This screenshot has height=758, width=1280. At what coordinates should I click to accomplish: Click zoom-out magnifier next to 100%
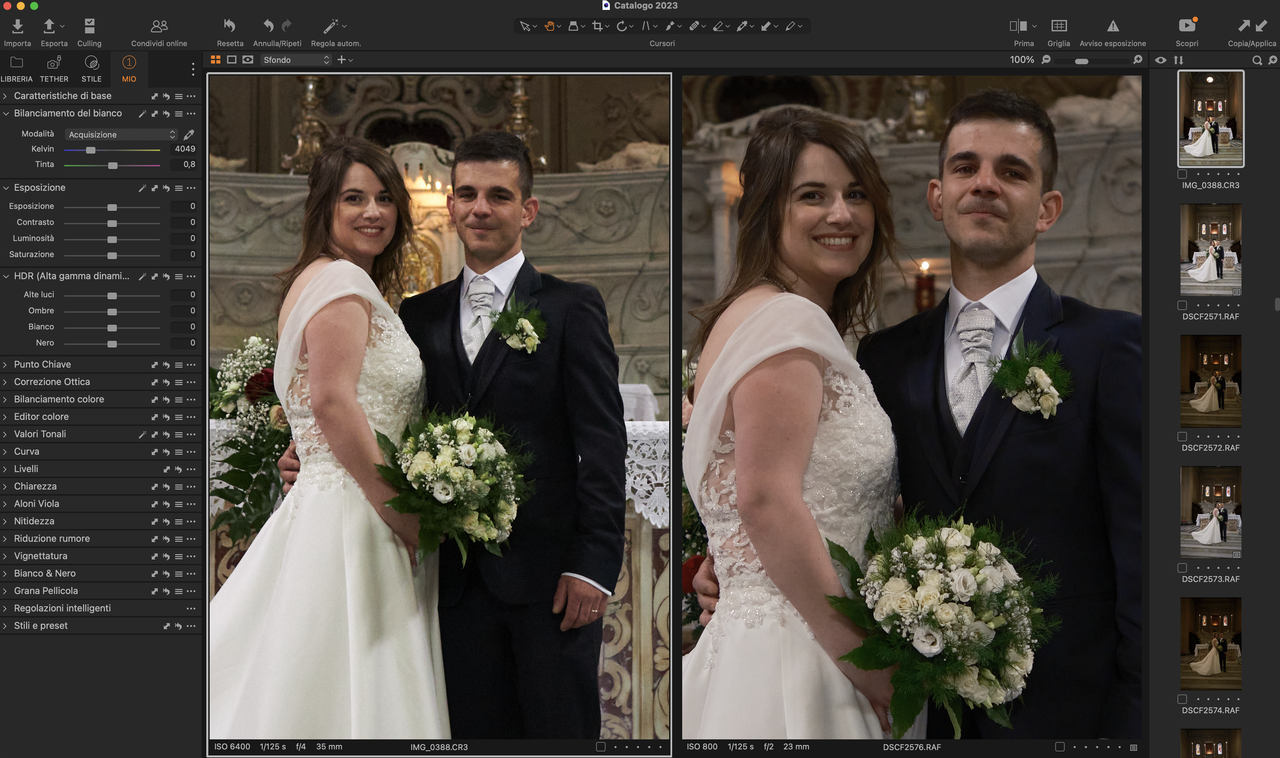[x=1046, y=60]
